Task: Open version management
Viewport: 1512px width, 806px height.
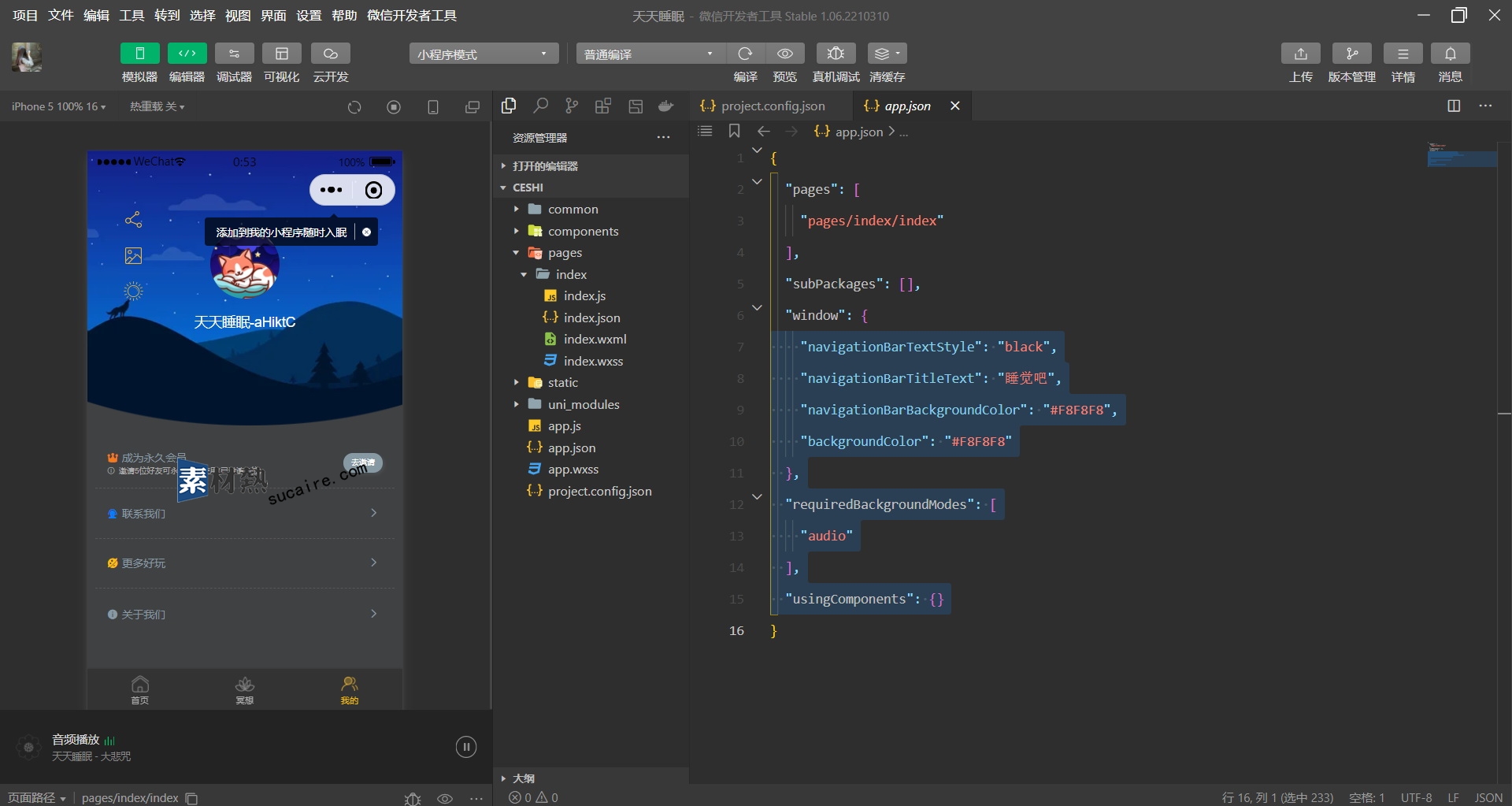Action: tap(1351, 54)
